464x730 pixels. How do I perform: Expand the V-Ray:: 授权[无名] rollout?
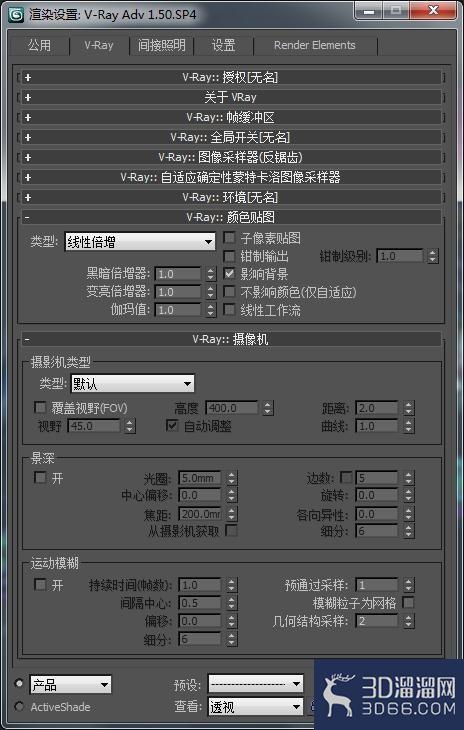230,77
